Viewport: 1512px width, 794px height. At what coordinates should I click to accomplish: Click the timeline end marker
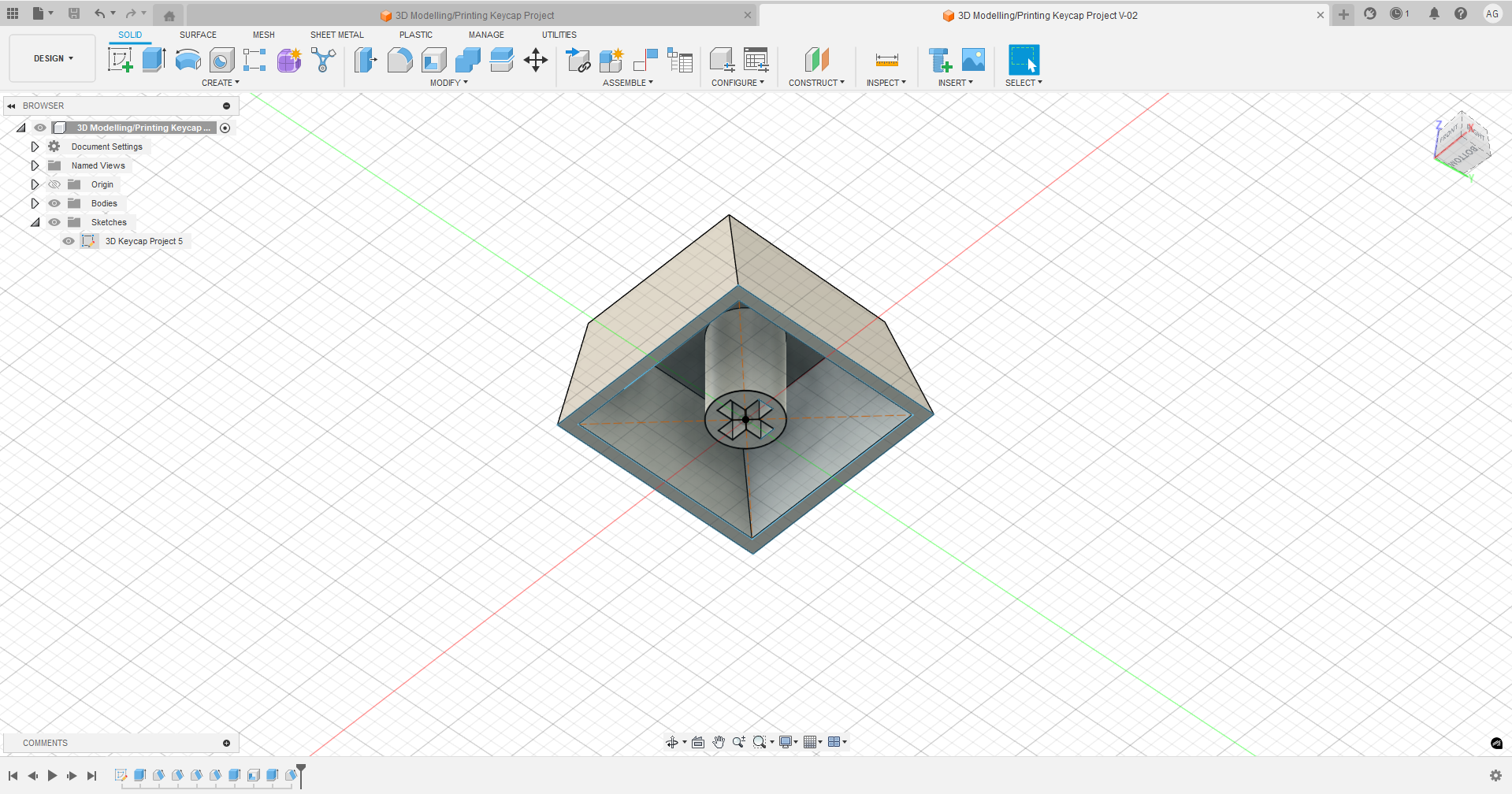pyautogui.click(x=301, y=770)
